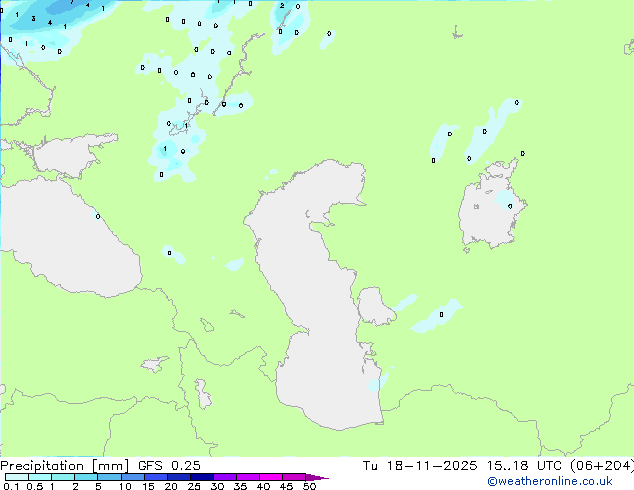Click the Aral Sea on the map
This screenshot has height=490, width=634.
coord(491,210)
